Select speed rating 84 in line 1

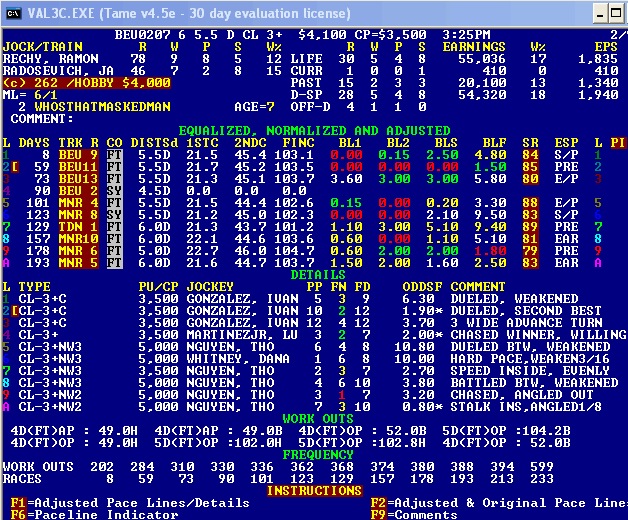tap(530, 155)
